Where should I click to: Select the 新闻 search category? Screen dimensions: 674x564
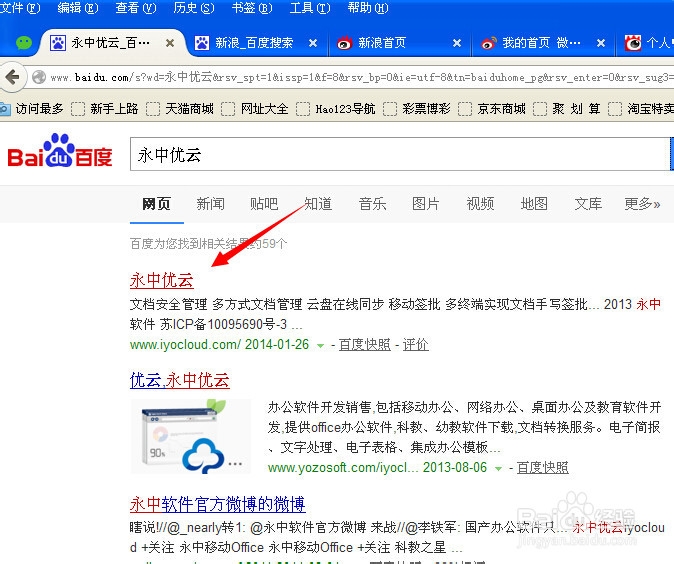tap(211, 204)
